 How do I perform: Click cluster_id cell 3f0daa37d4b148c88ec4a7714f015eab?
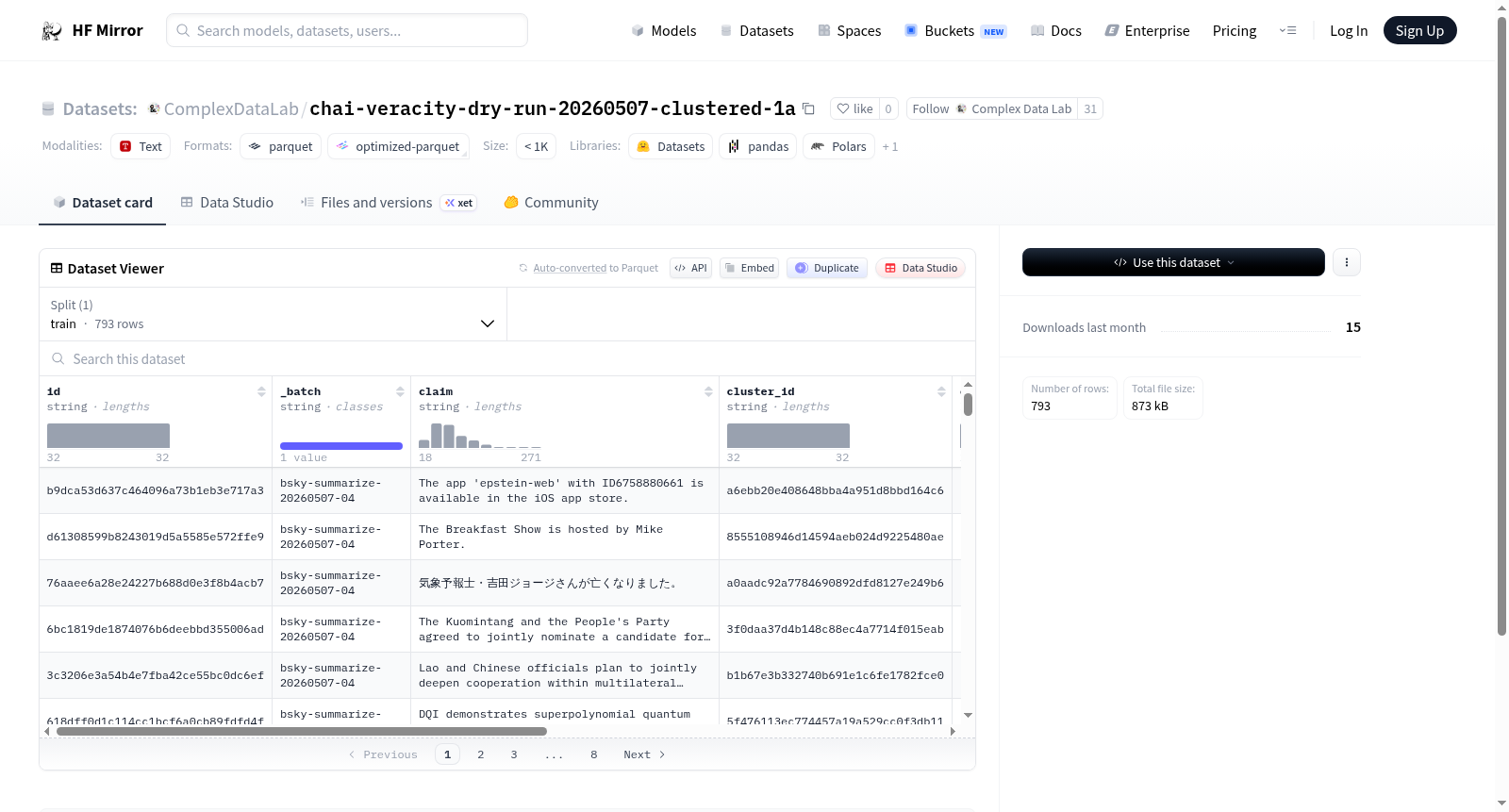836,629
